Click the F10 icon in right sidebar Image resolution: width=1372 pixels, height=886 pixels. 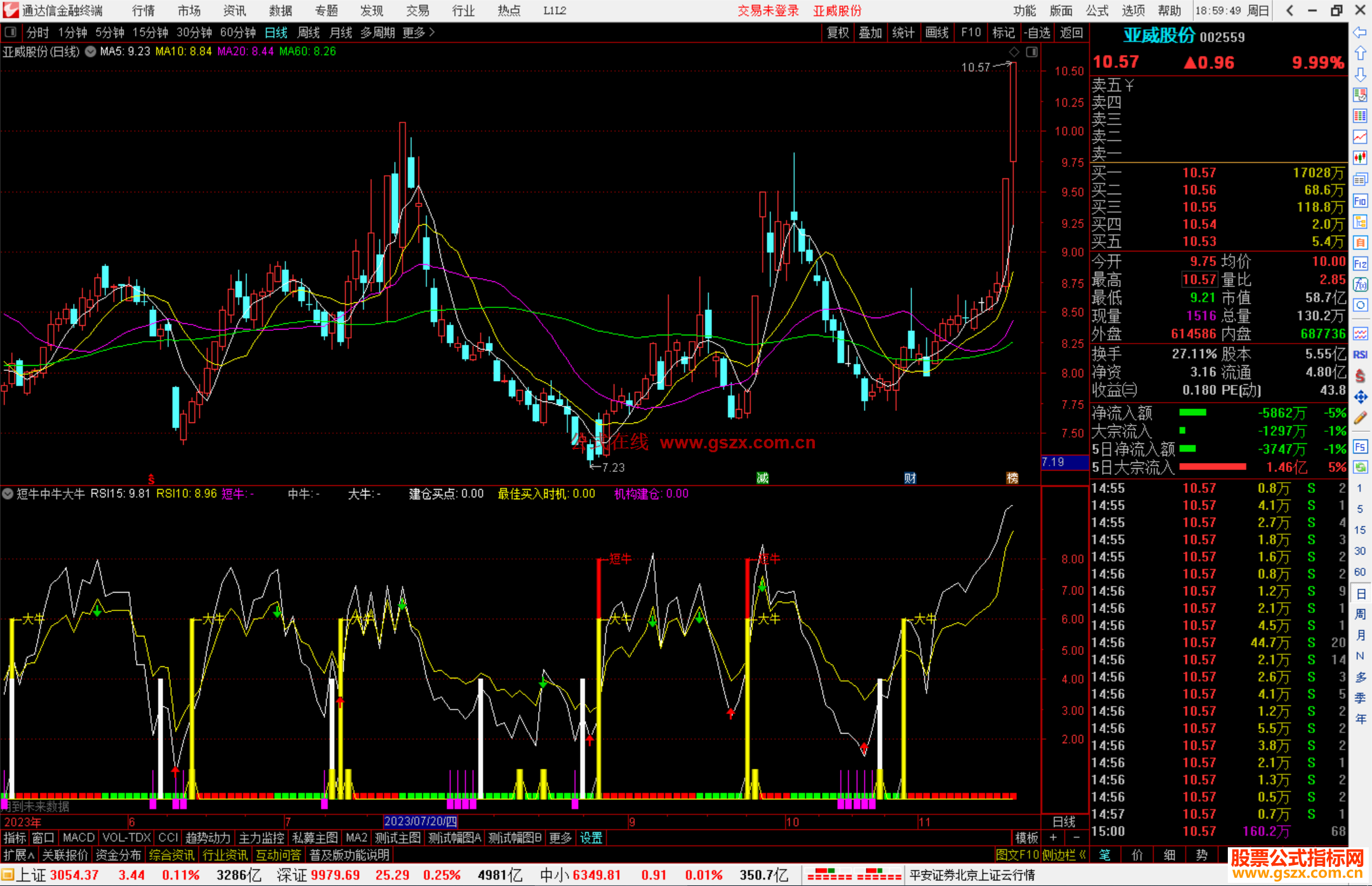[x=1360, y=201]
